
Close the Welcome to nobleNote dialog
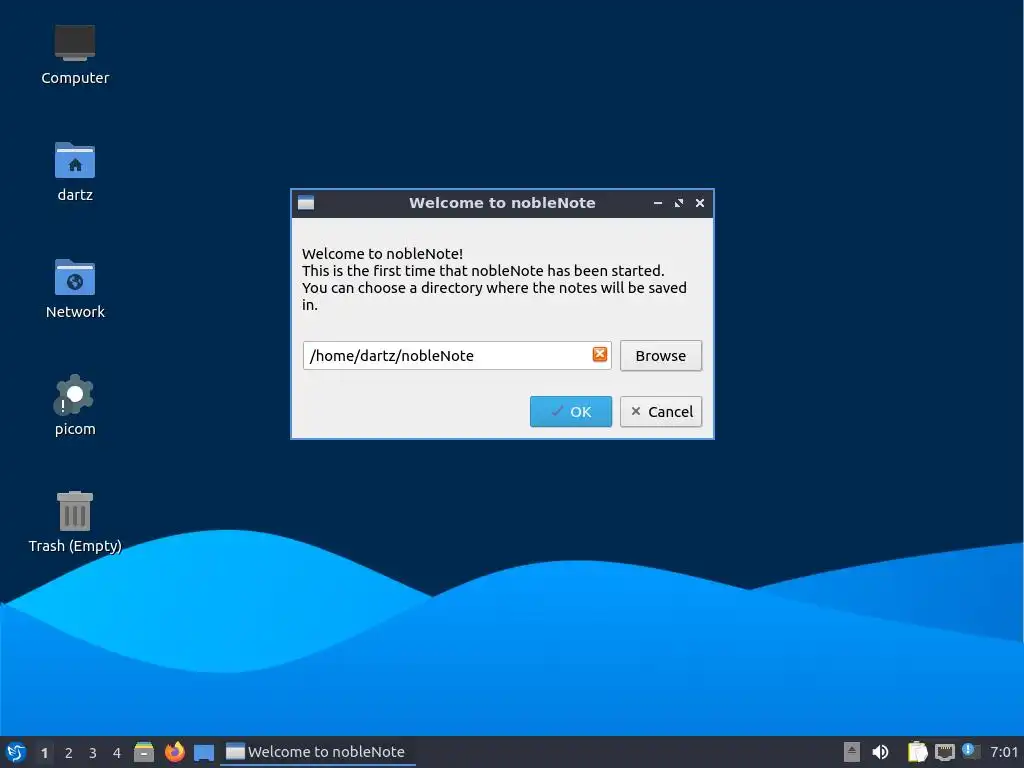click(x=699, y=203)
